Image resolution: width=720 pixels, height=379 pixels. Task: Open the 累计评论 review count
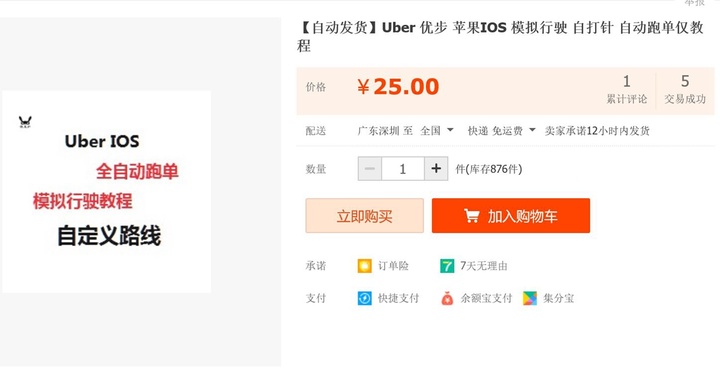tap(627, 90)
